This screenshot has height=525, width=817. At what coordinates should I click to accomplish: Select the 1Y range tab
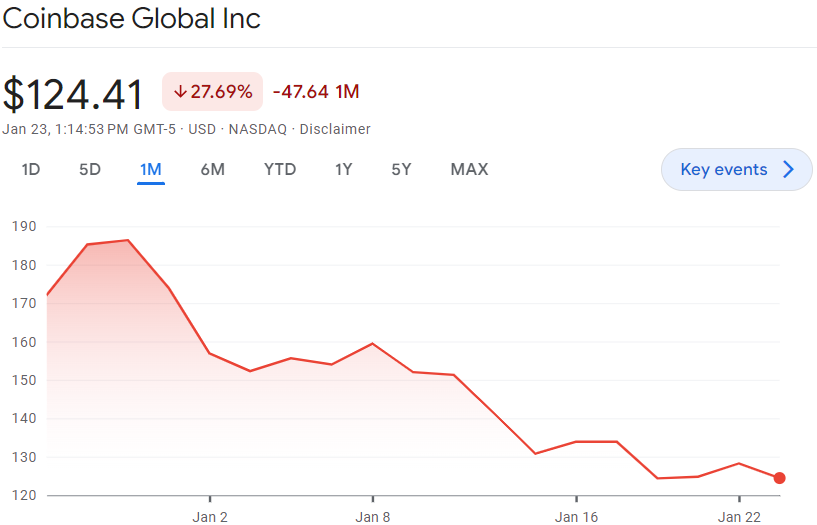343,169
